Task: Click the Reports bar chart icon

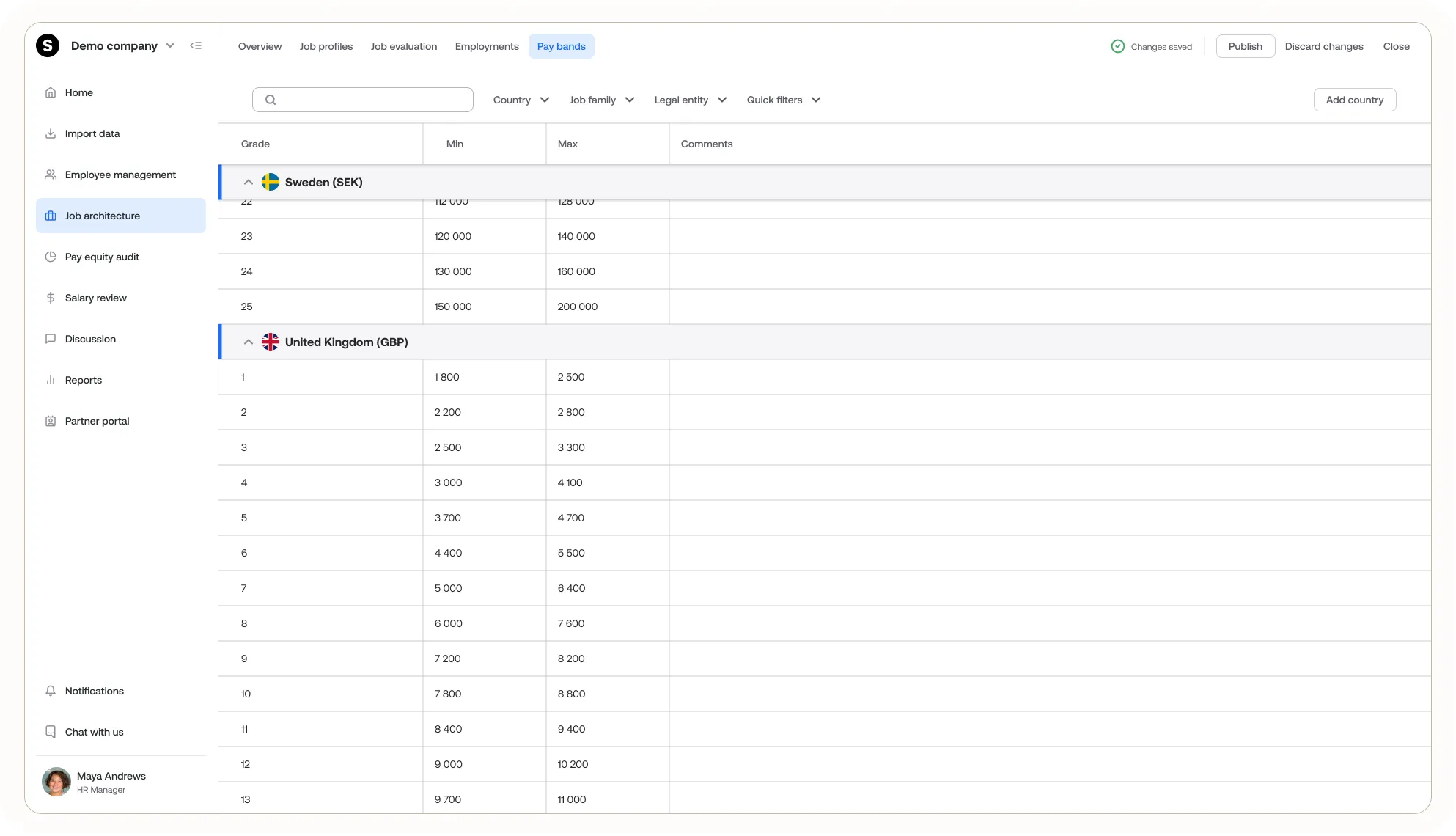Action: tap(51, 380)
